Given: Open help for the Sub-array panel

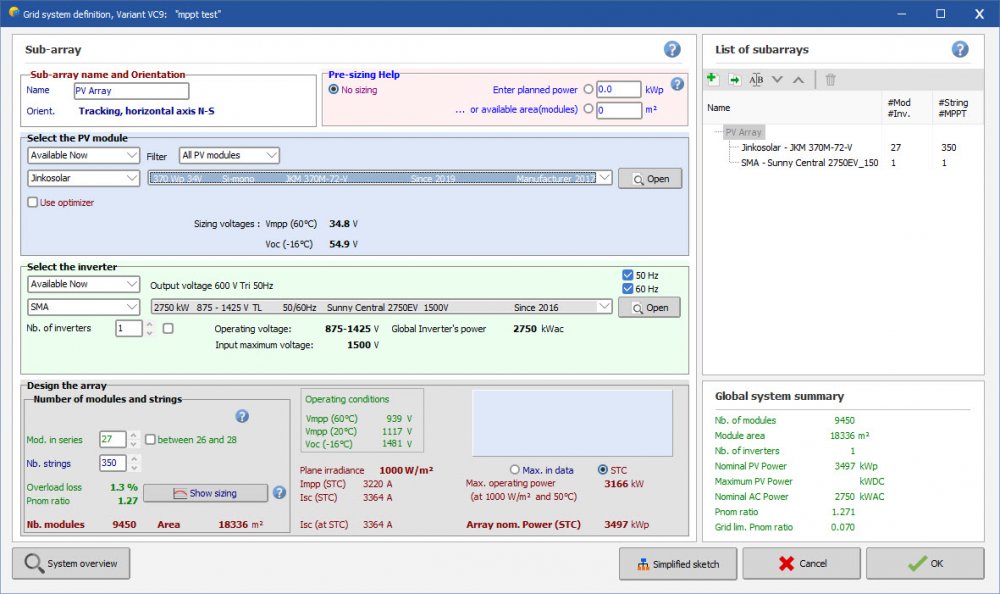Looking at the screenshot, I should click(x=672, y=49).
